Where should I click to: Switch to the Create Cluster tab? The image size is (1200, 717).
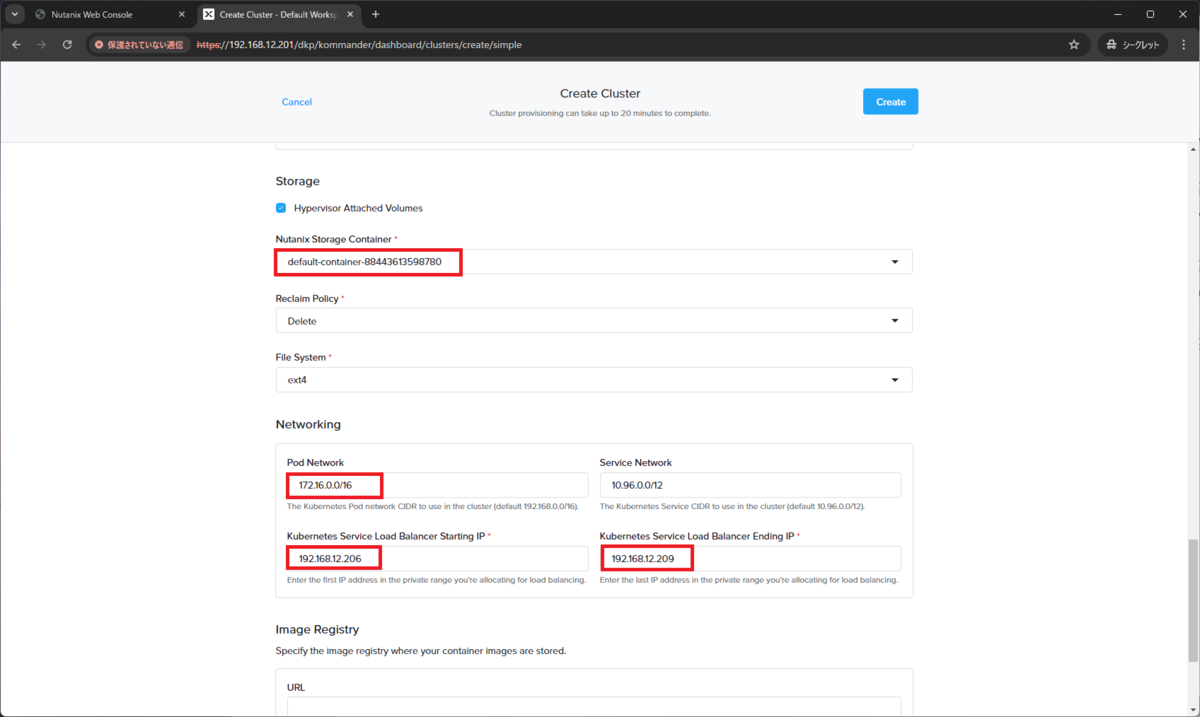pyautogui.click(x=277, y=15)
